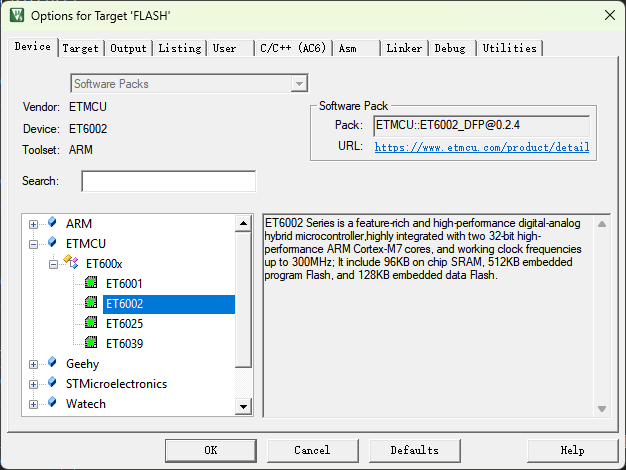The image size is (626, 470).
Task: Select the ETMCU vendor label in tree
Action: coord(86,244)
